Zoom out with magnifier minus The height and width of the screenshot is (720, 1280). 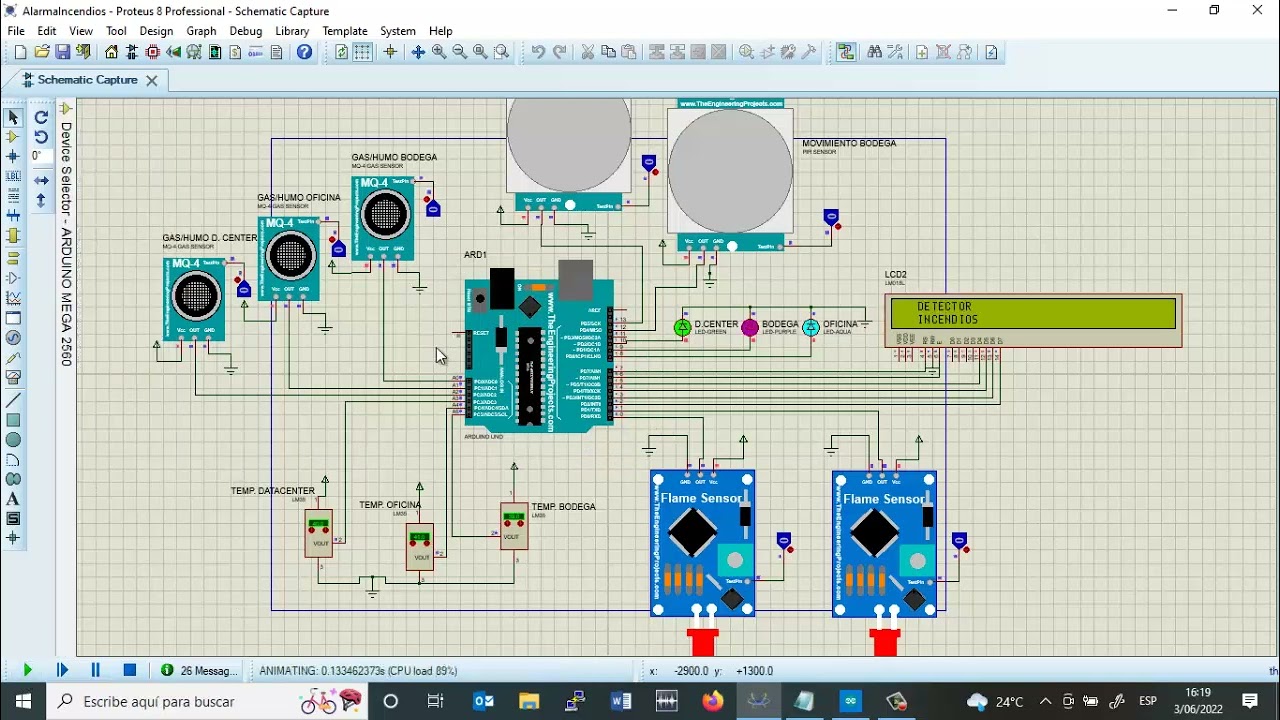tap(460, 52)
